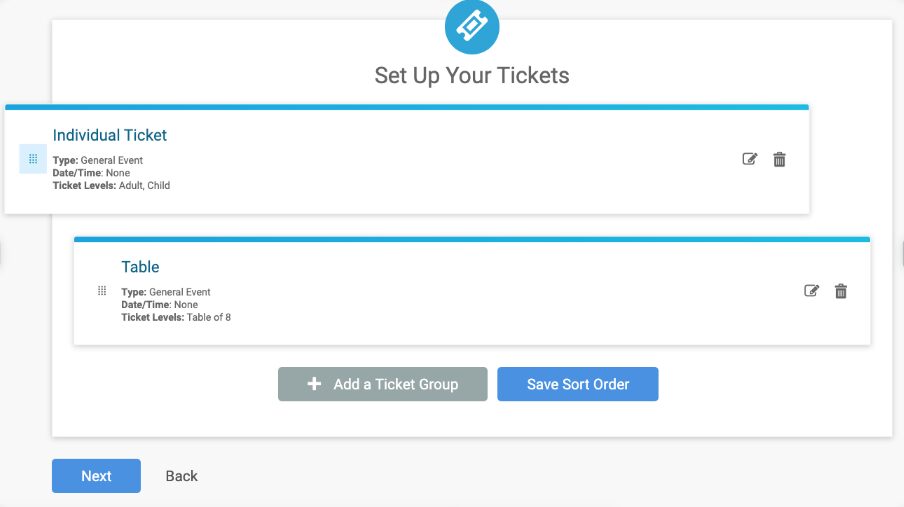Open the Individual Ticket title link
Viewport: 904px width, 507px height.
110,135
